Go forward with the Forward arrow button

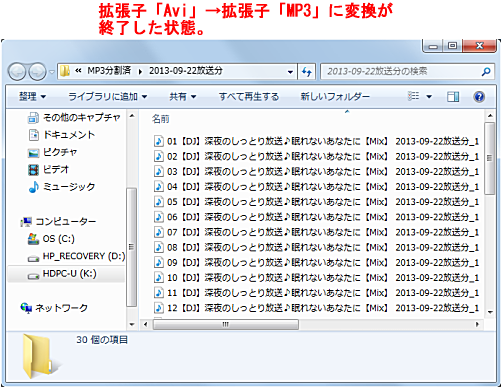(x=37, y=72)
